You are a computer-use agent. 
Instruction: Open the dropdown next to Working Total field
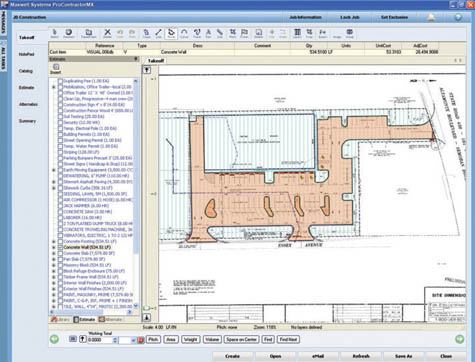[x=133, y=340]
